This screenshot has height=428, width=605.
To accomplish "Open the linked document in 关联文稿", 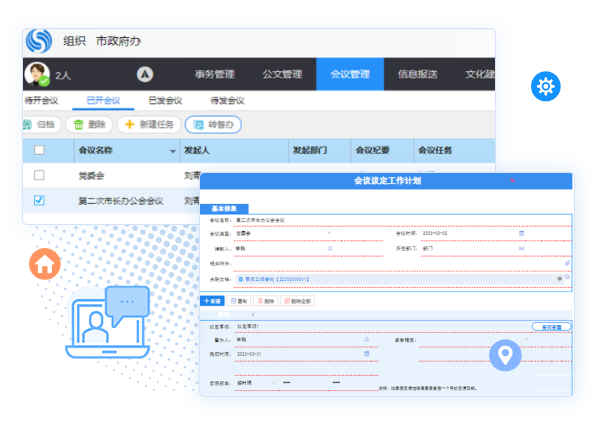I will click(277, 279).
